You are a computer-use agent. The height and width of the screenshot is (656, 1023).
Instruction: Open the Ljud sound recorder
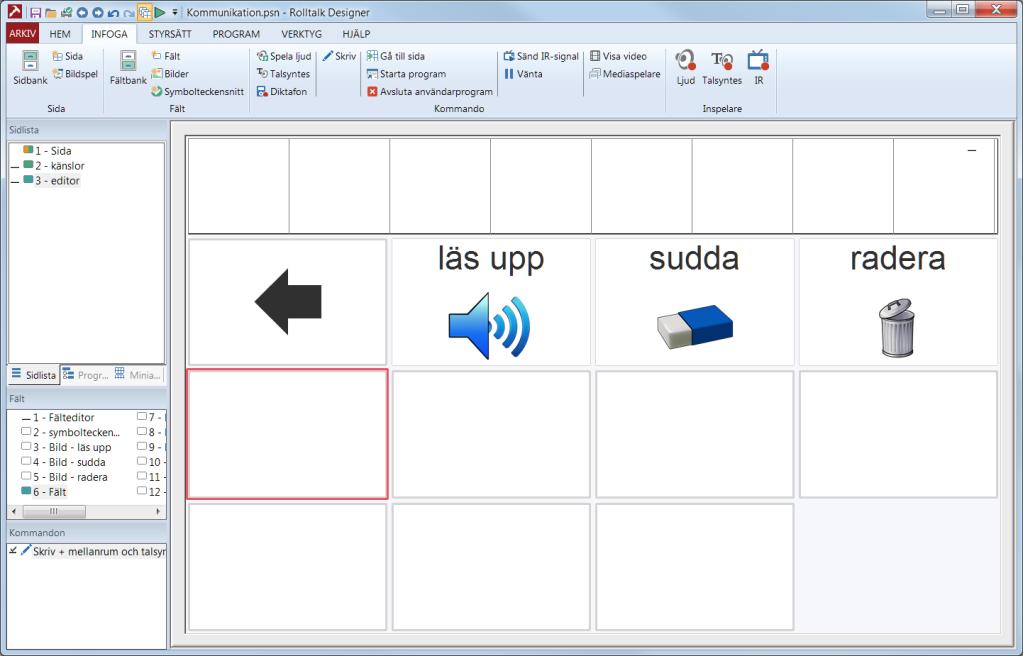tap(685, 68)
